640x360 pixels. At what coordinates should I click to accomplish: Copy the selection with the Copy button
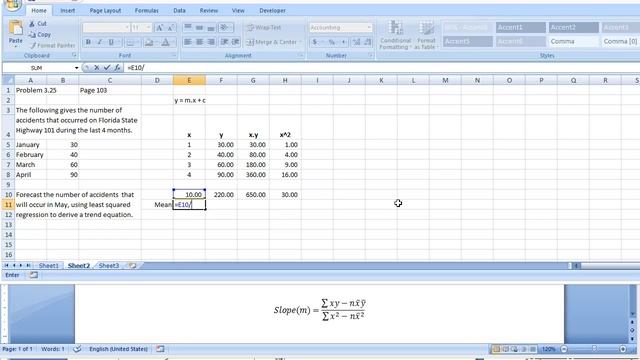40,35
